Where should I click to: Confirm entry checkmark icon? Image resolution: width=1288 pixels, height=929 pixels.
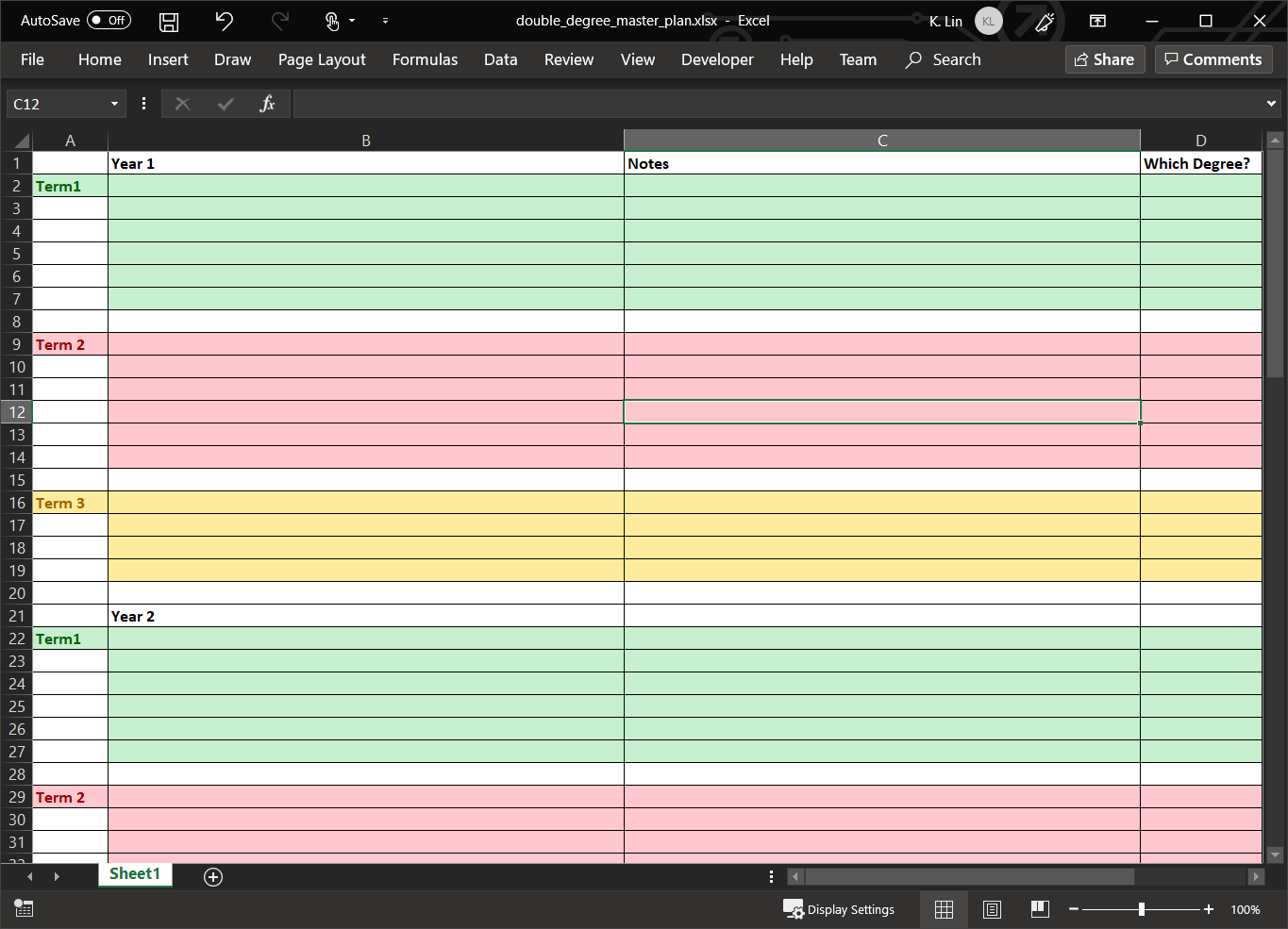point(226,104)
